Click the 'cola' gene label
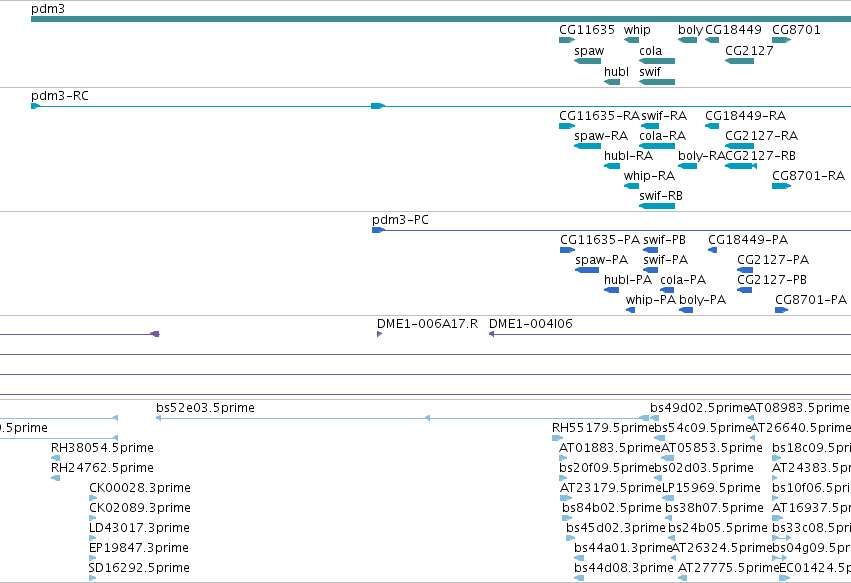 coord(650,51)
